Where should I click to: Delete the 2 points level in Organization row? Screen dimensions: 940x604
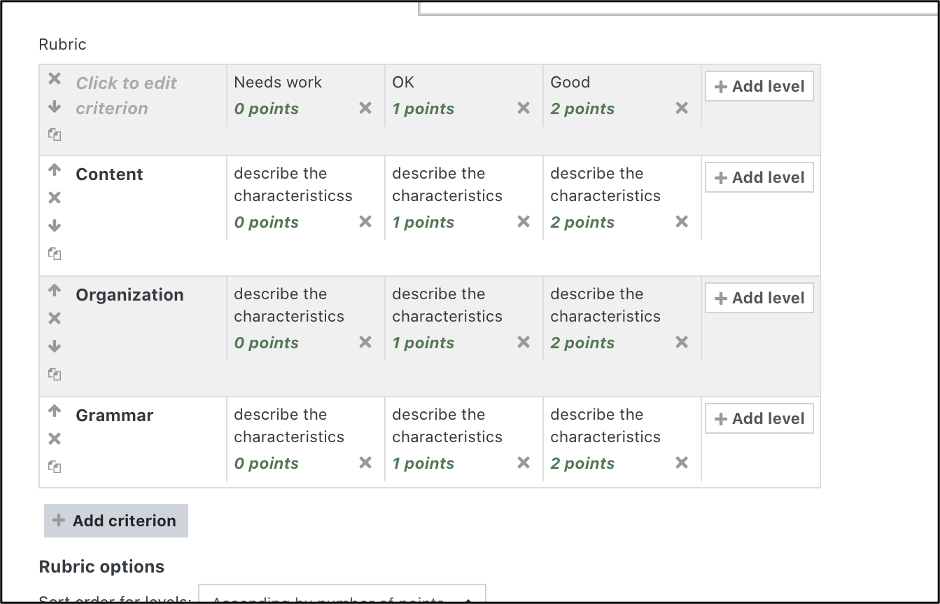point(681,343)
